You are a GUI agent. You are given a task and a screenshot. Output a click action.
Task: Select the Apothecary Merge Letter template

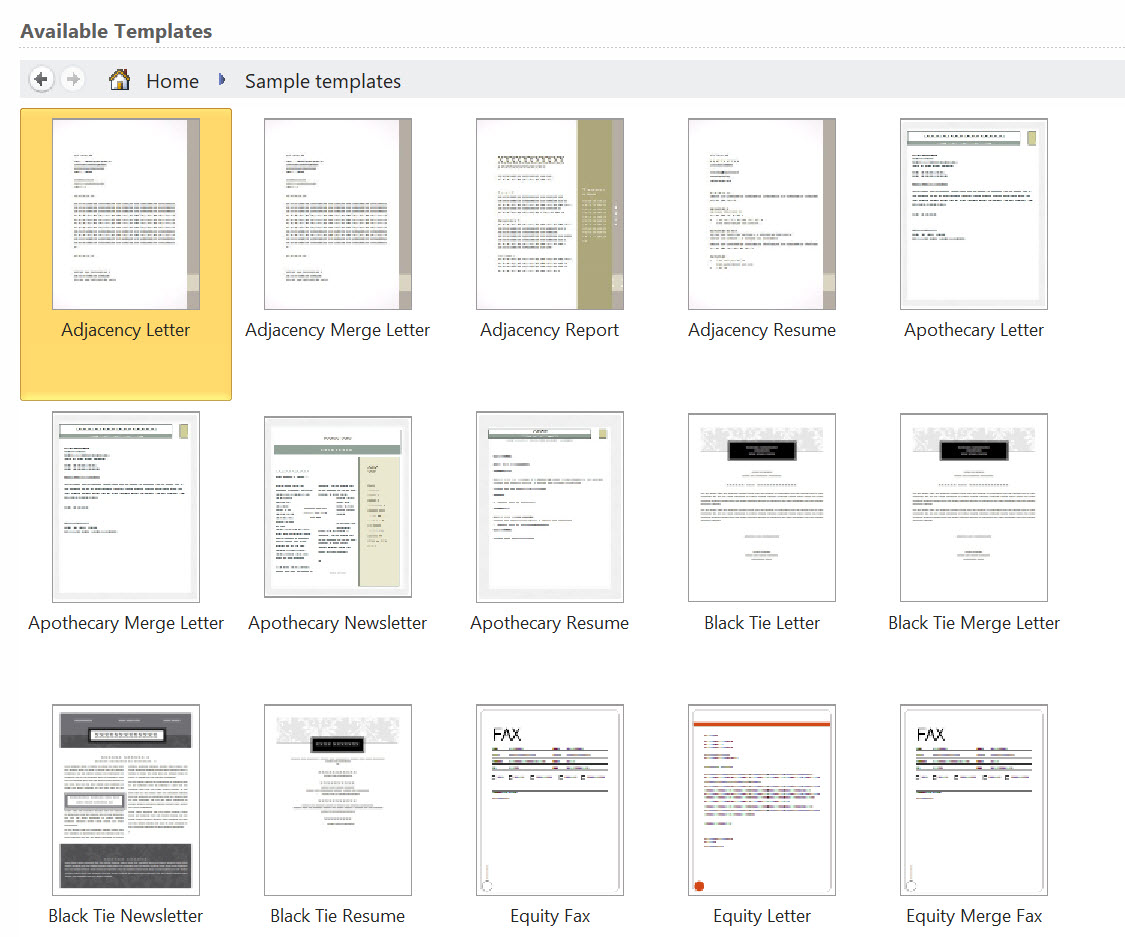(x=126, y=507)
